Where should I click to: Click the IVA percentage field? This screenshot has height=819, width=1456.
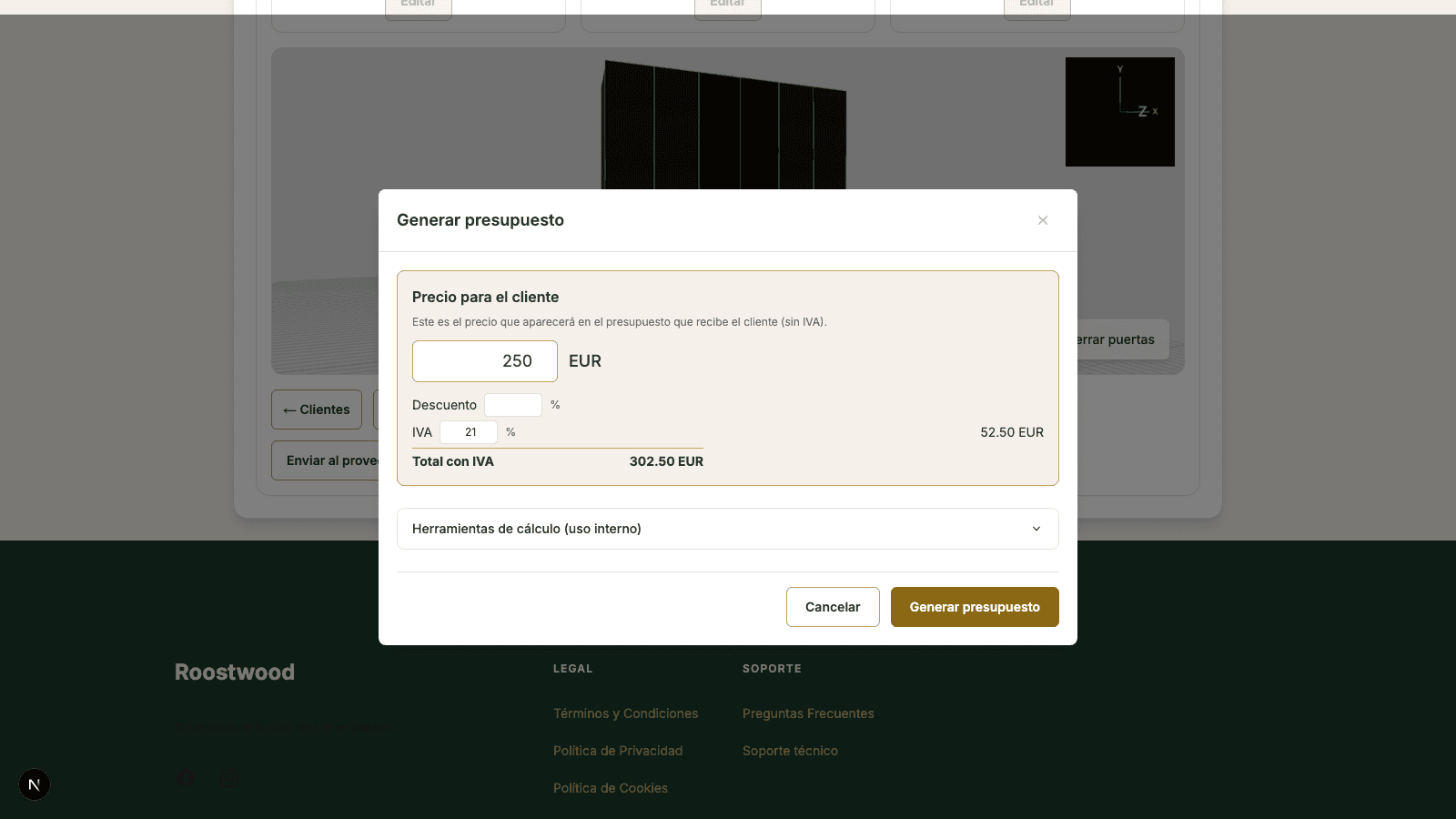pyautogui.click(x=469, y=432)
